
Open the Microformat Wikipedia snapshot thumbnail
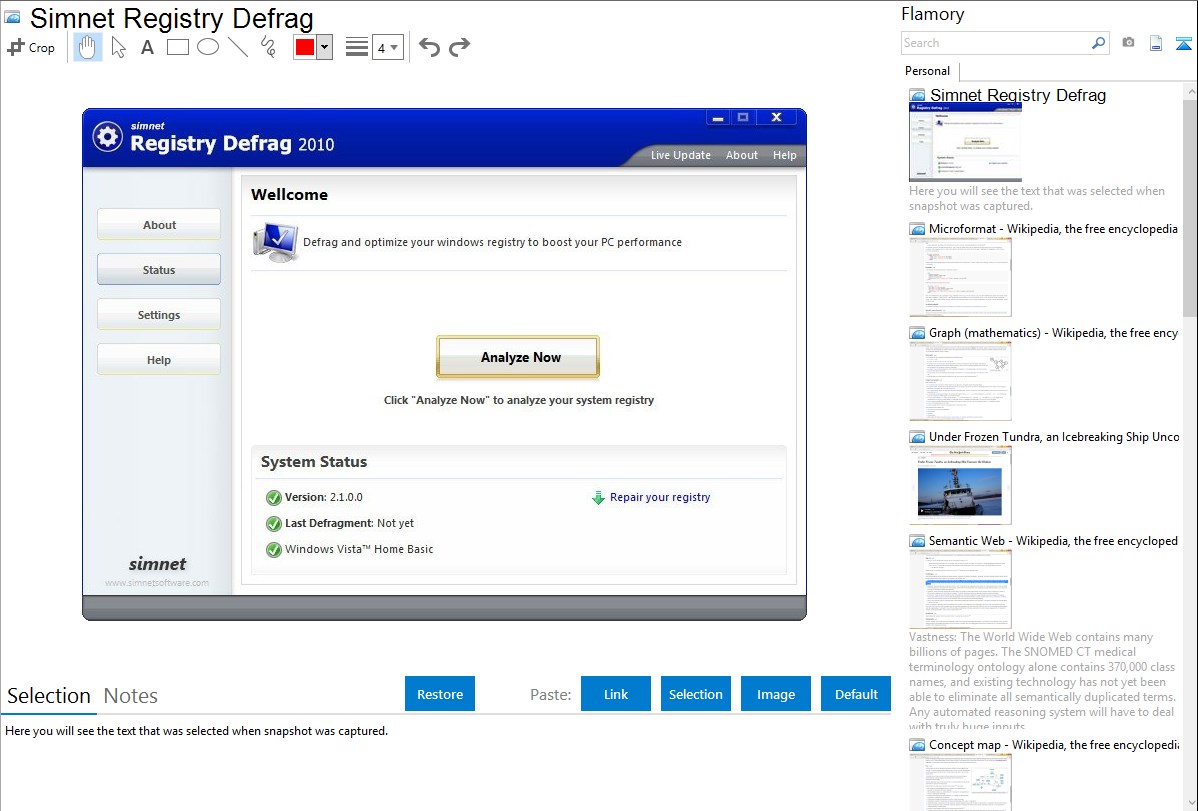pos(960,277)
